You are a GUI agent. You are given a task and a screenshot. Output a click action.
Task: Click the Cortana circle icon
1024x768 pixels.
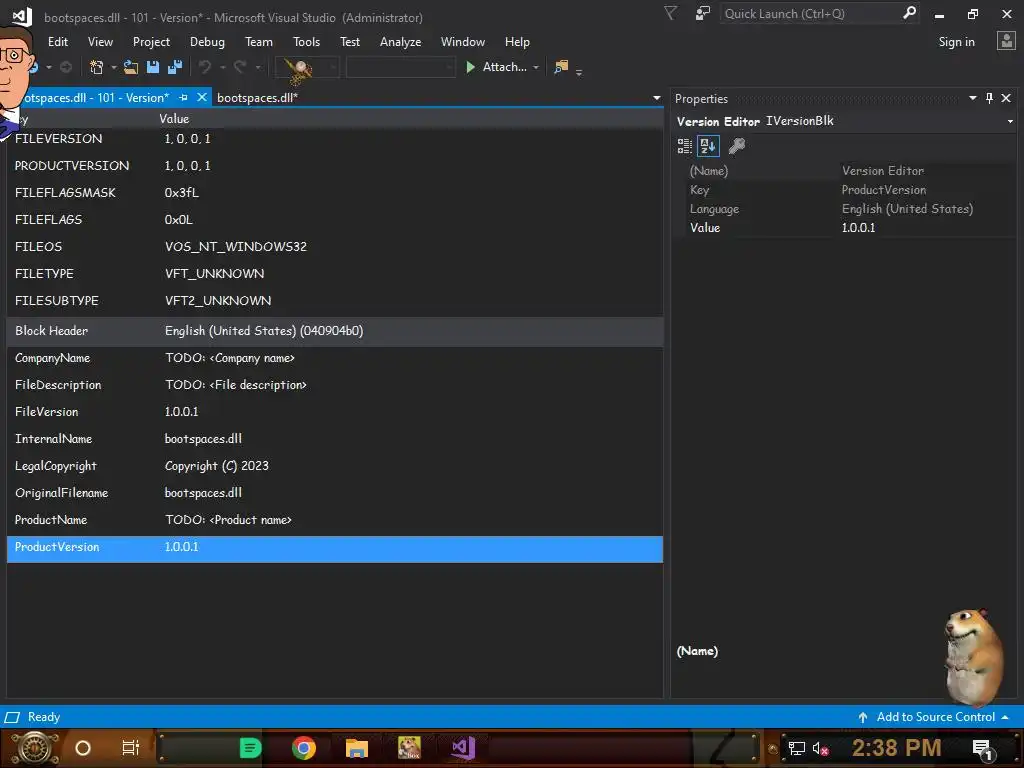(83, 748)
